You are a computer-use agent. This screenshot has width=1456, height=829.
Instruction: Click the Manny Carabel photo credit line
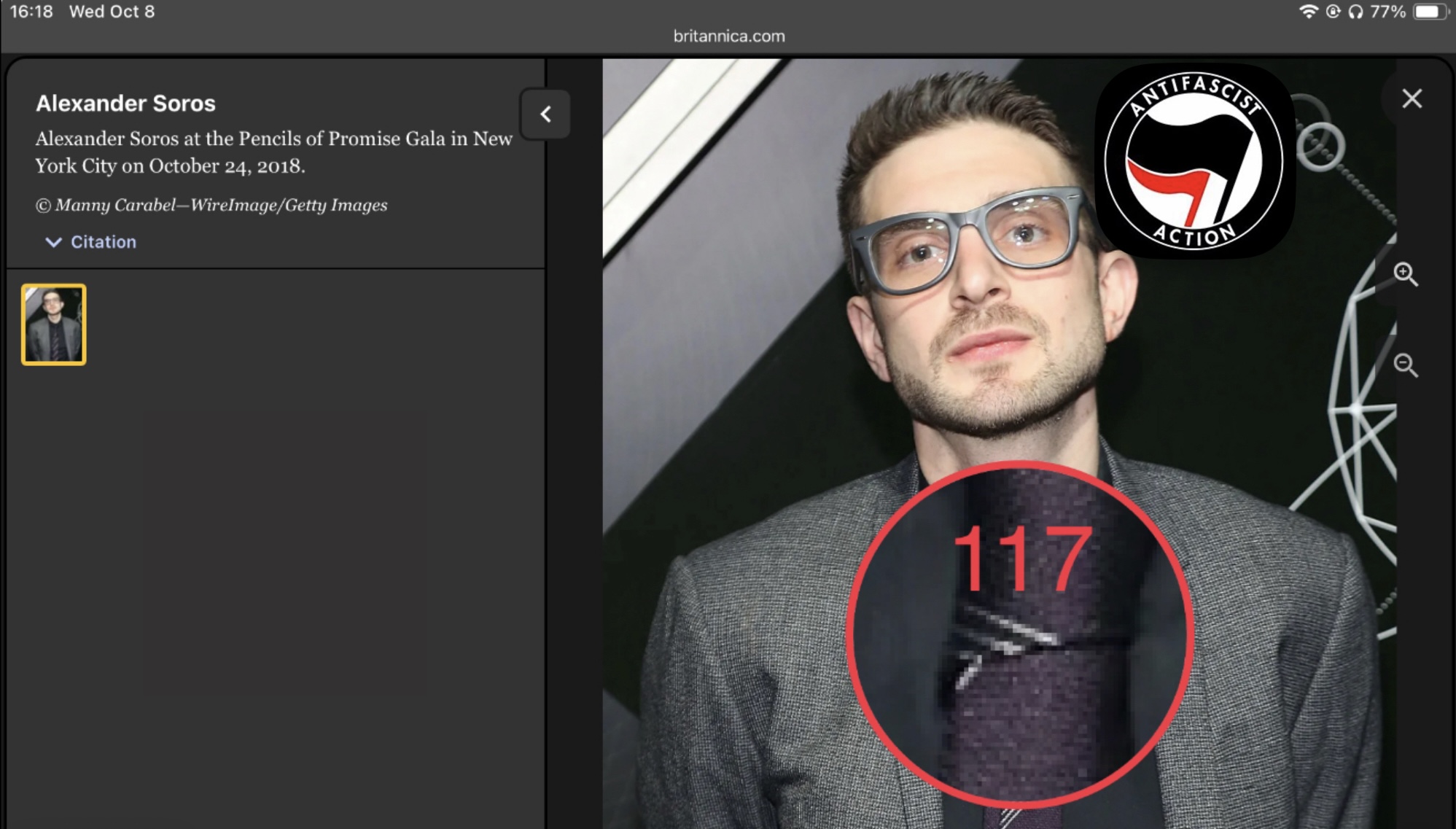point(211,206)
